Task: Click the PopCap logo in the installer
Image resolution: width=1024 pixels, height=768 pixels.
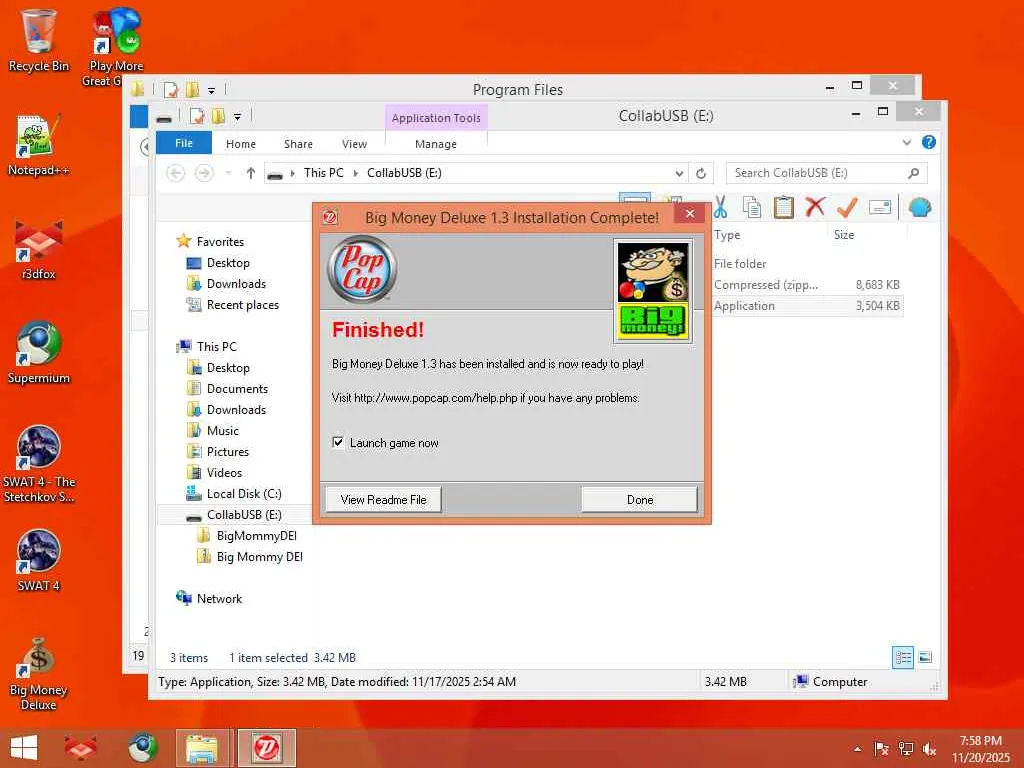Action: coord(362,269)
